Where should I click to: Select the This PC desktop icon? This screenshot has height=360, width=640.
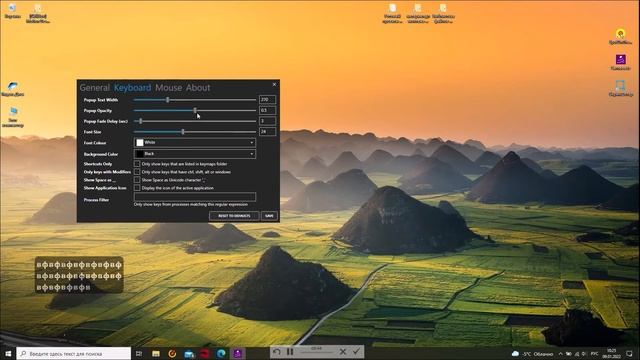(x=13, y=118)
